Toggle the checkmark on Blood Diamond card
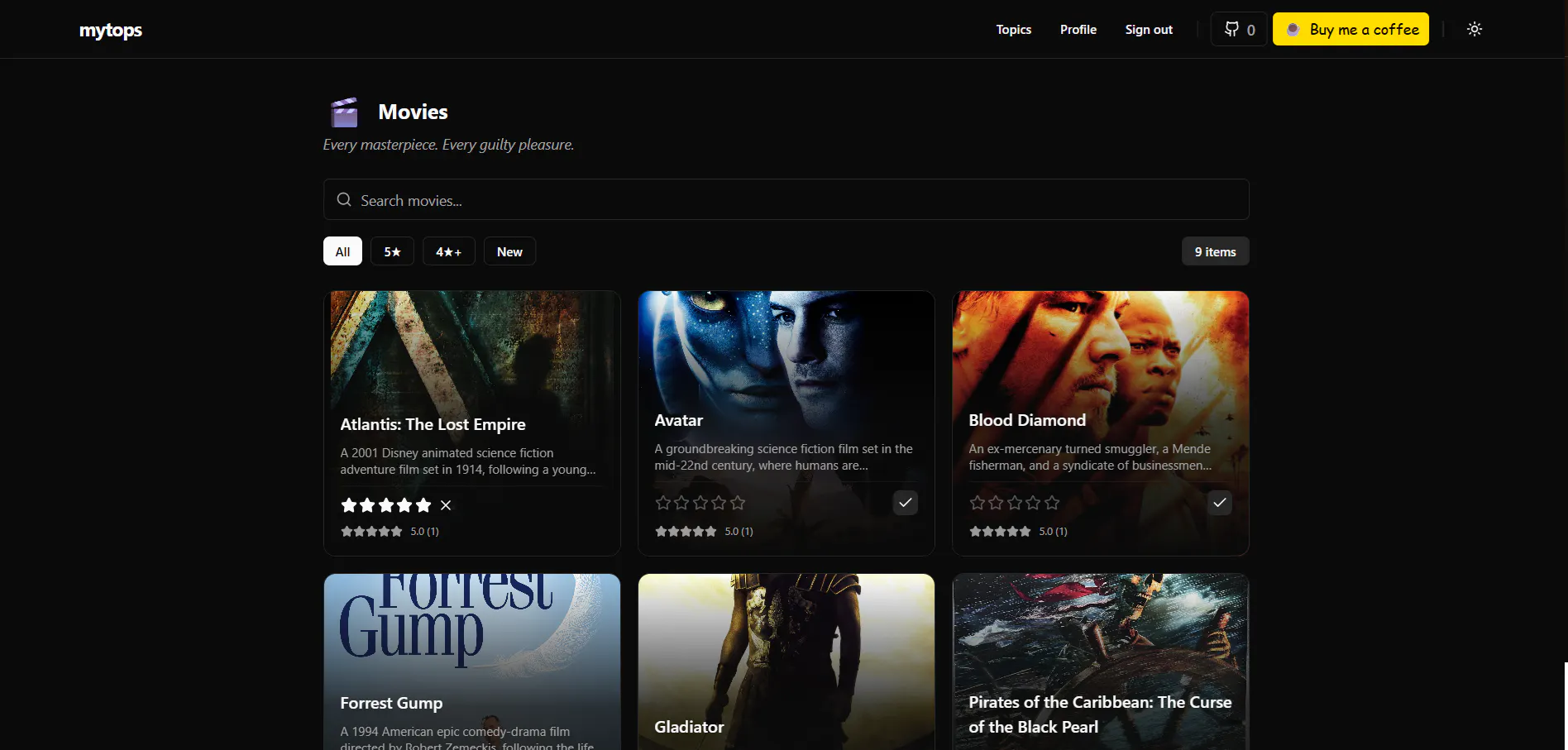1568x750 pixels. (1220, 503)
